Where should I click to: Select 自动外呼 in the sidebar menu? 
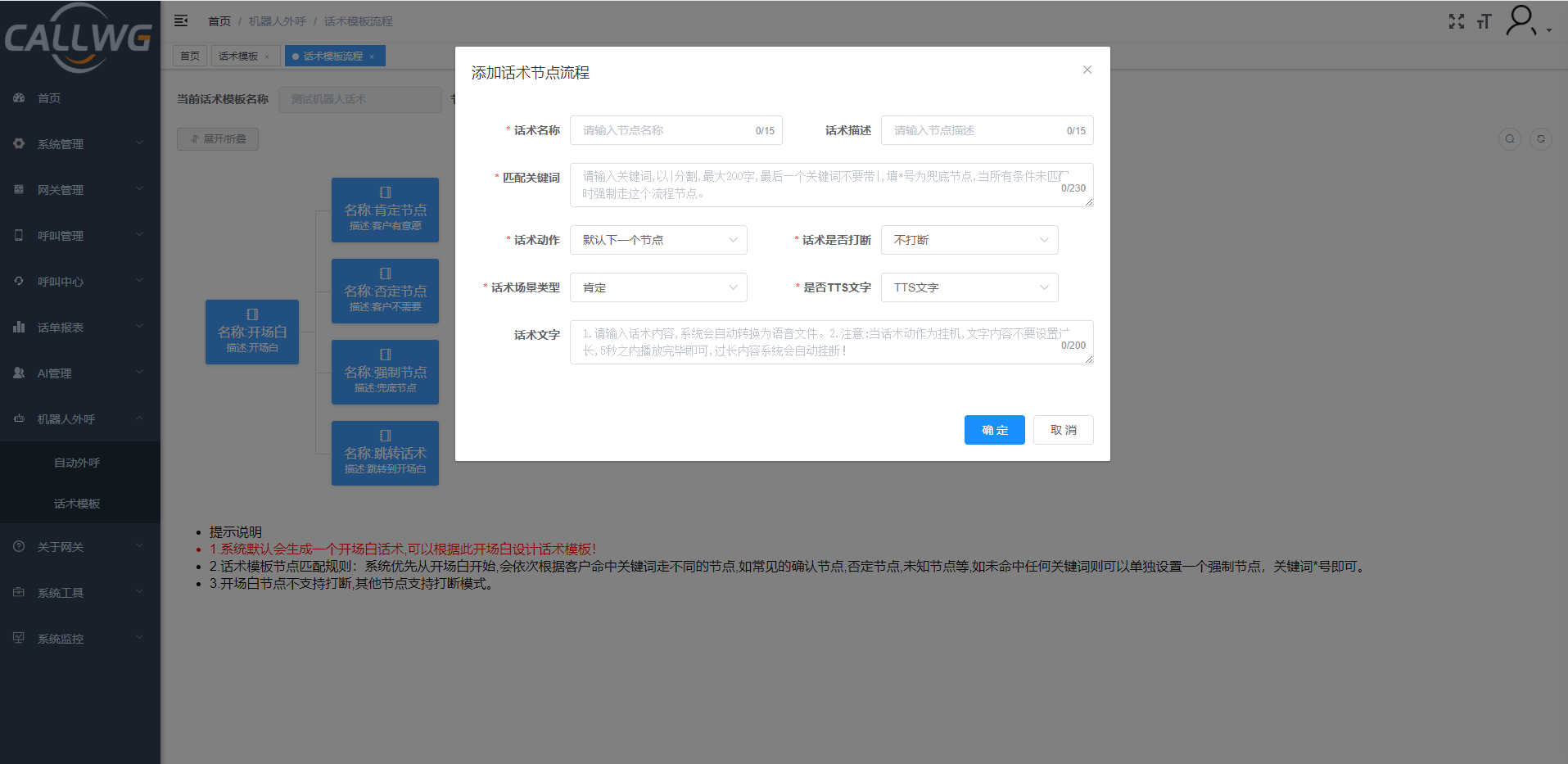77,462
